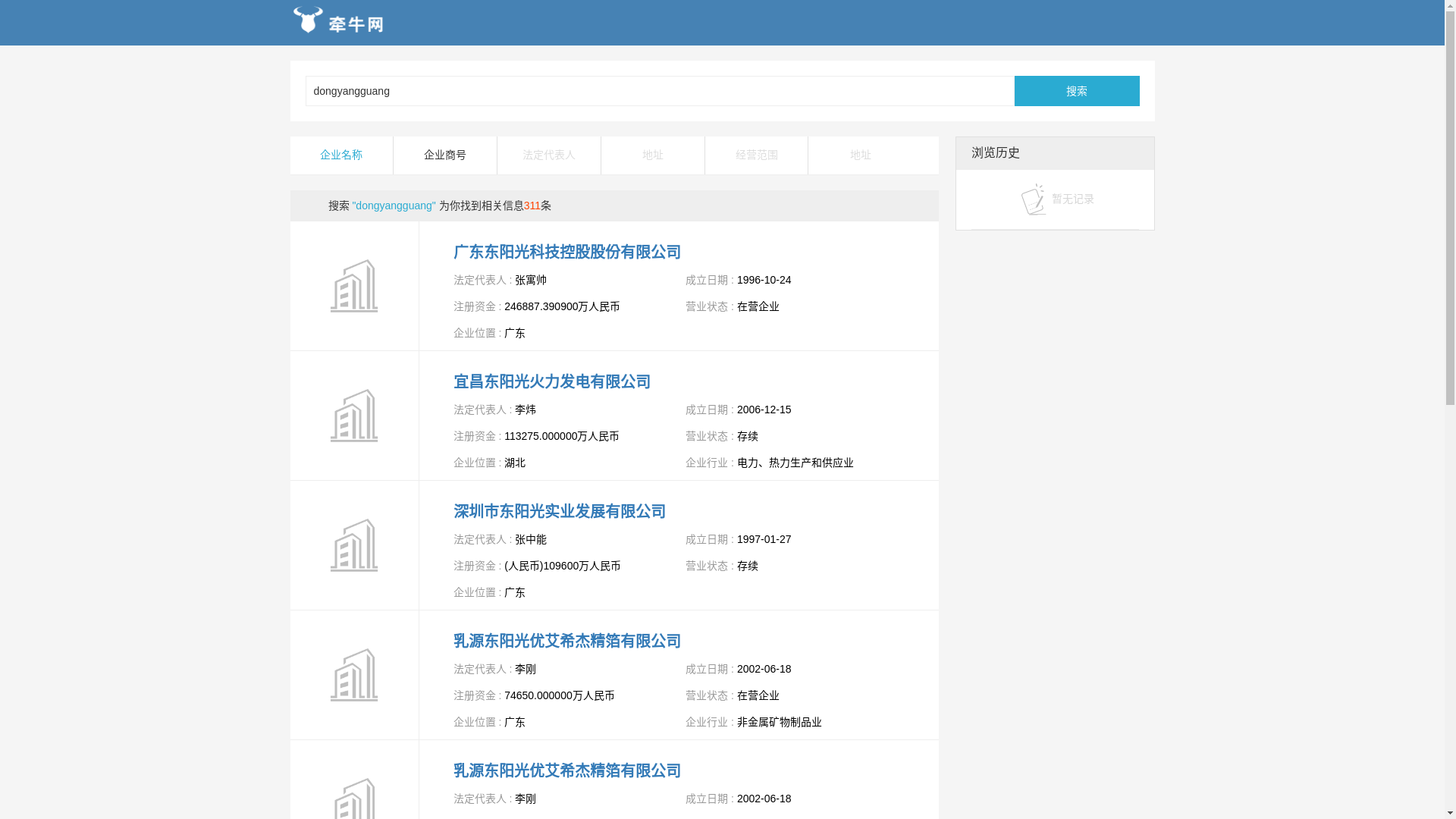Screen dimensions: 1456x819
Task: Click founding date 1997-01-27
Action: point(764,539)
